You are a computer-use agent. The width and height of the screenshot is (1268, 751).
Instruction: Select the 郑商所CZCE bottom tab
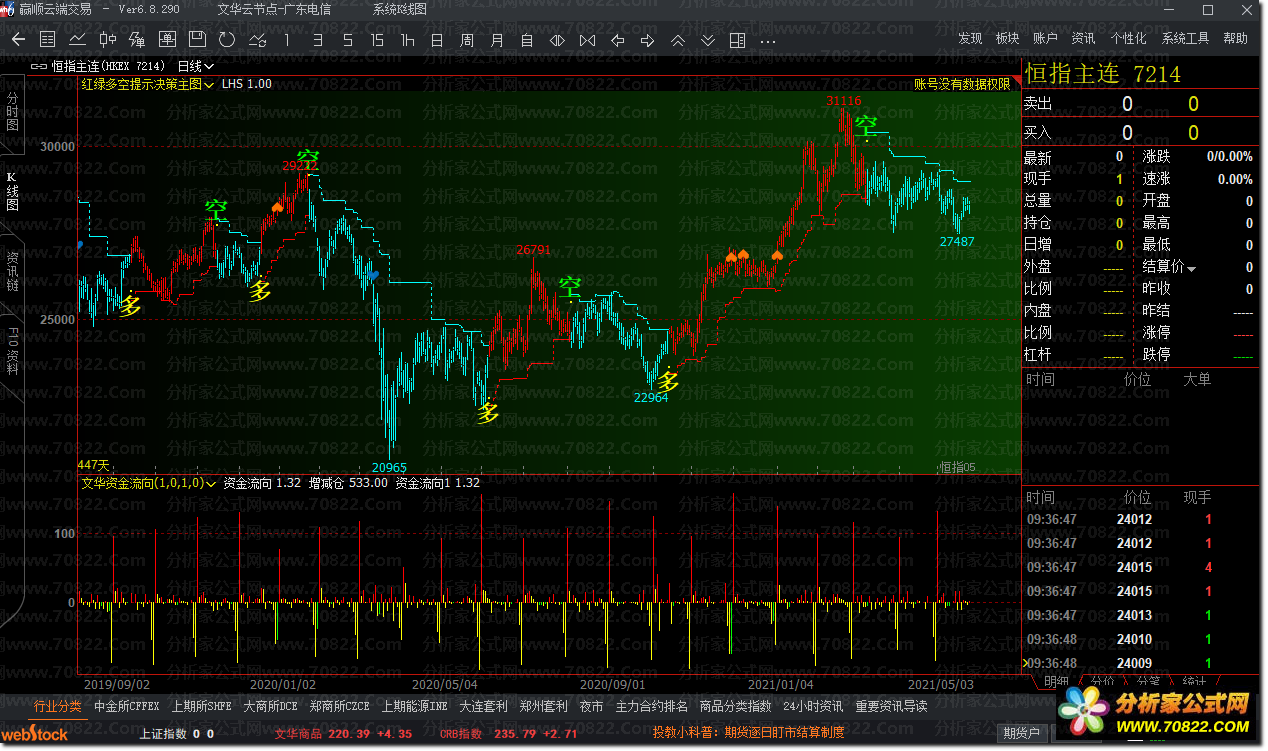click(x=340, y=706)
